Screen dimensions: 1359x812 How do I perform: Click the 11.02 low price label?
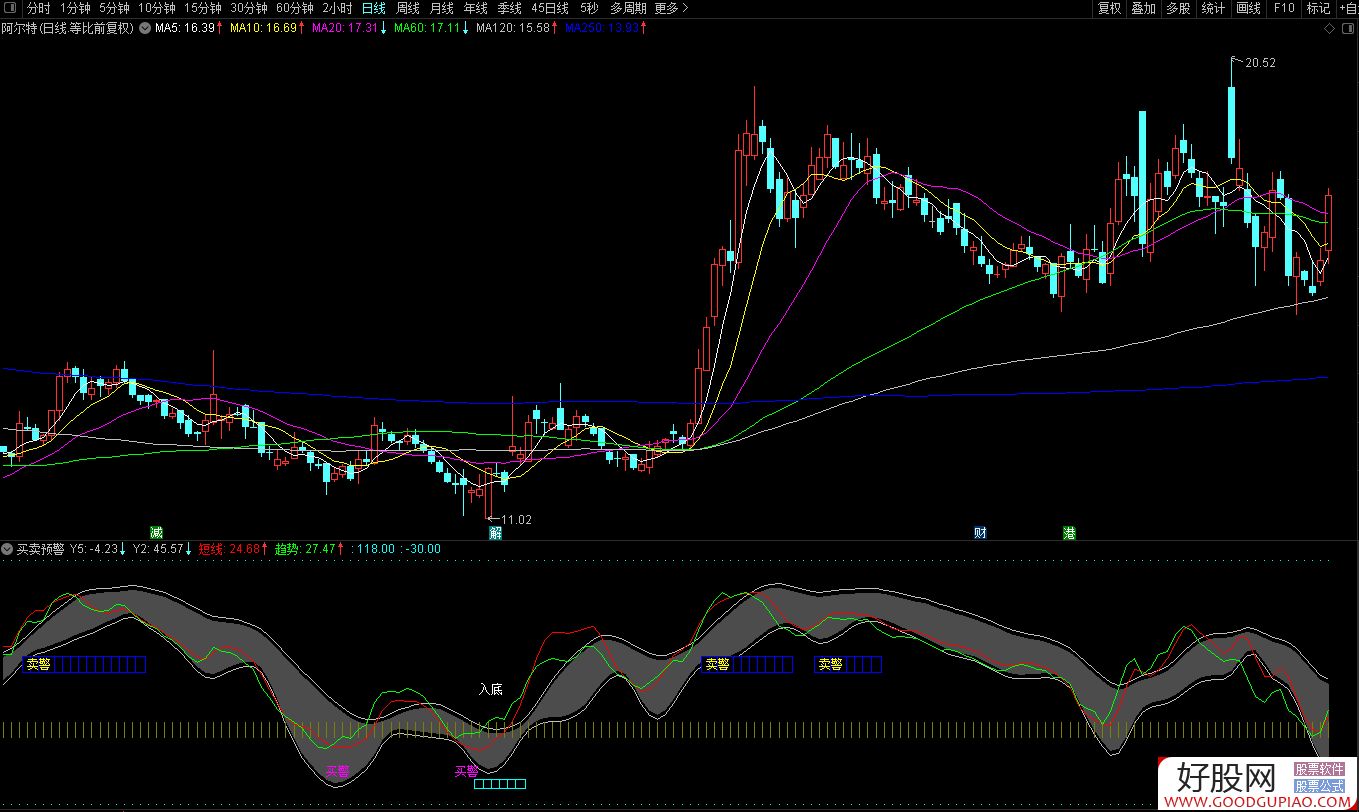pos(517,520)
